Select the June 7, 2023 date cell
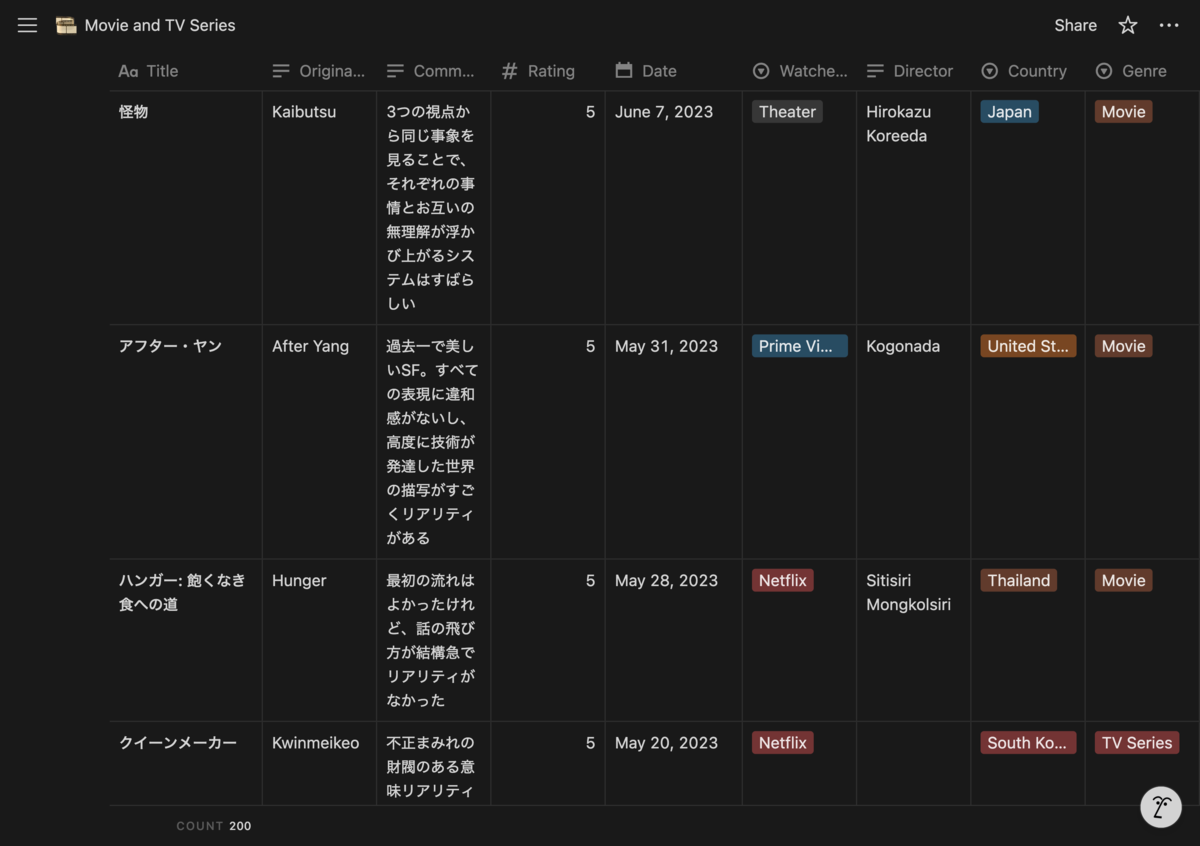1200x846 pixels. [x=673, y=208]
